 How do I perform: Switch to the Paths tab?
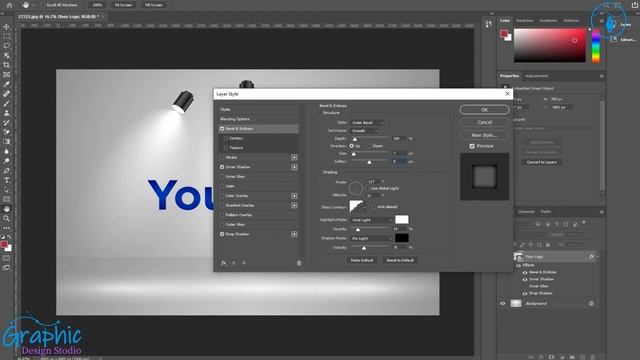[546, 211]
